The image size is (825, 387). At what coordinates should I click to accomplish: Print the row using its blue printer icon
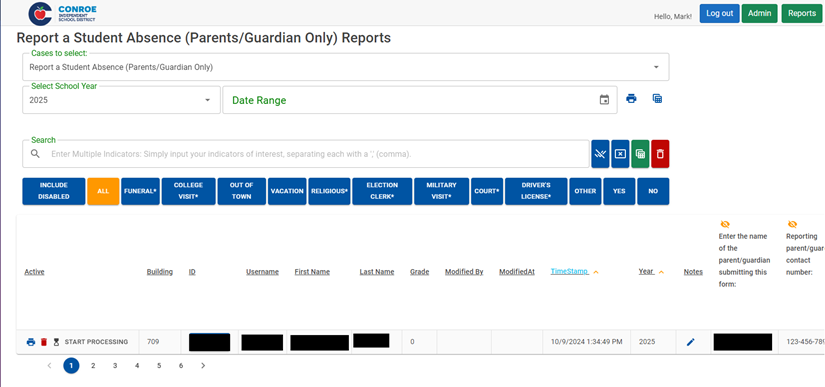click(x=31, y=342)
